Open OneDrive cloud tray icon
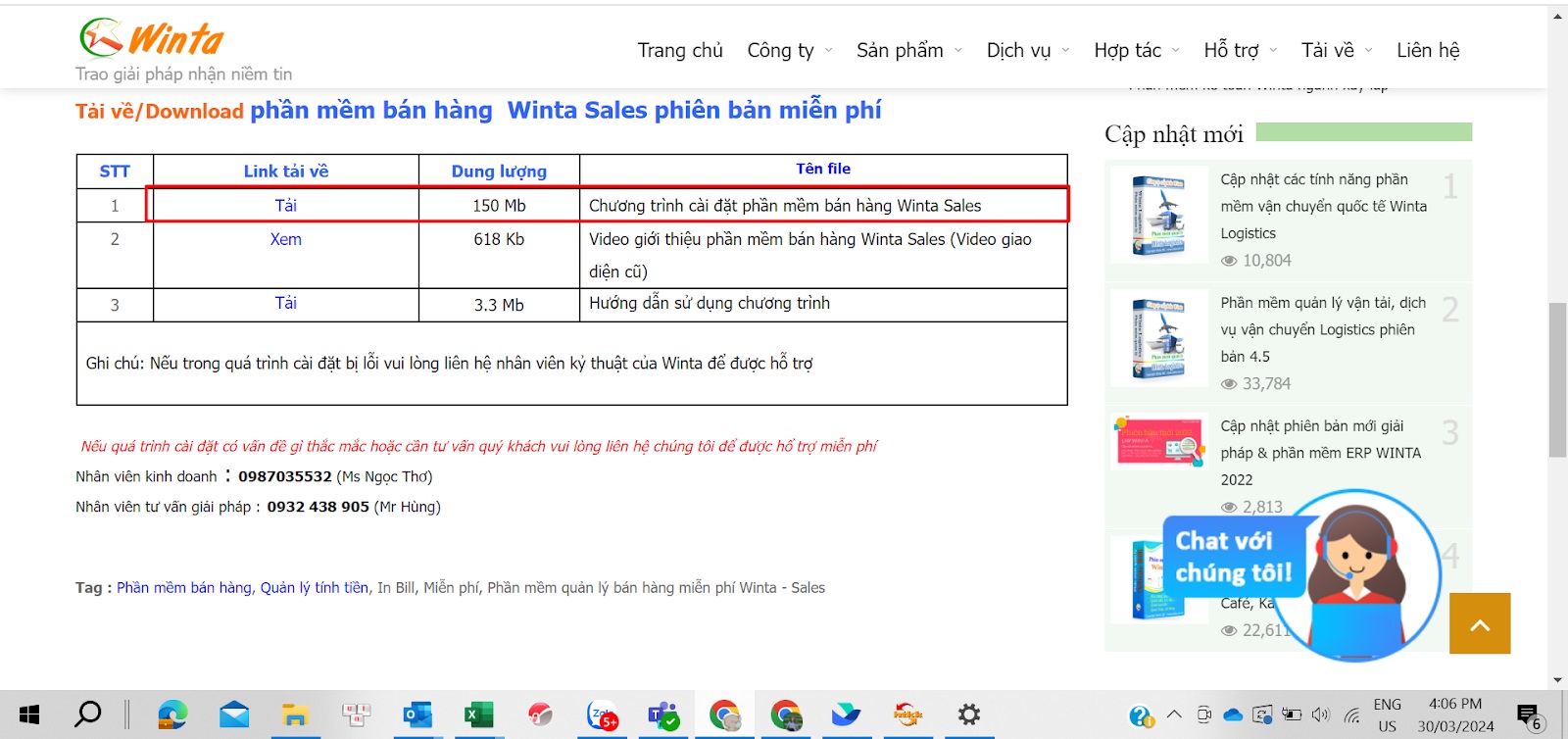 point(1233,714)
